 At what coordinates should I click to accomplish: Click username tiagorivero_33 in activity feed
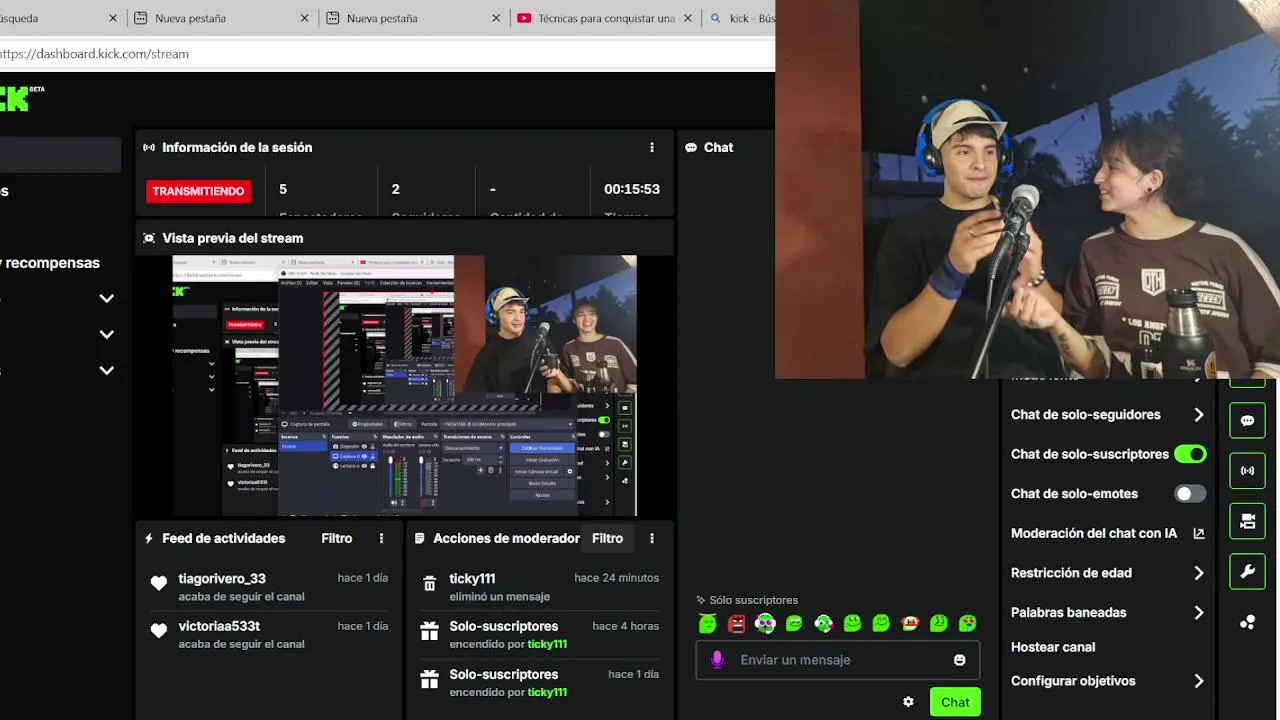click(222, 578)
